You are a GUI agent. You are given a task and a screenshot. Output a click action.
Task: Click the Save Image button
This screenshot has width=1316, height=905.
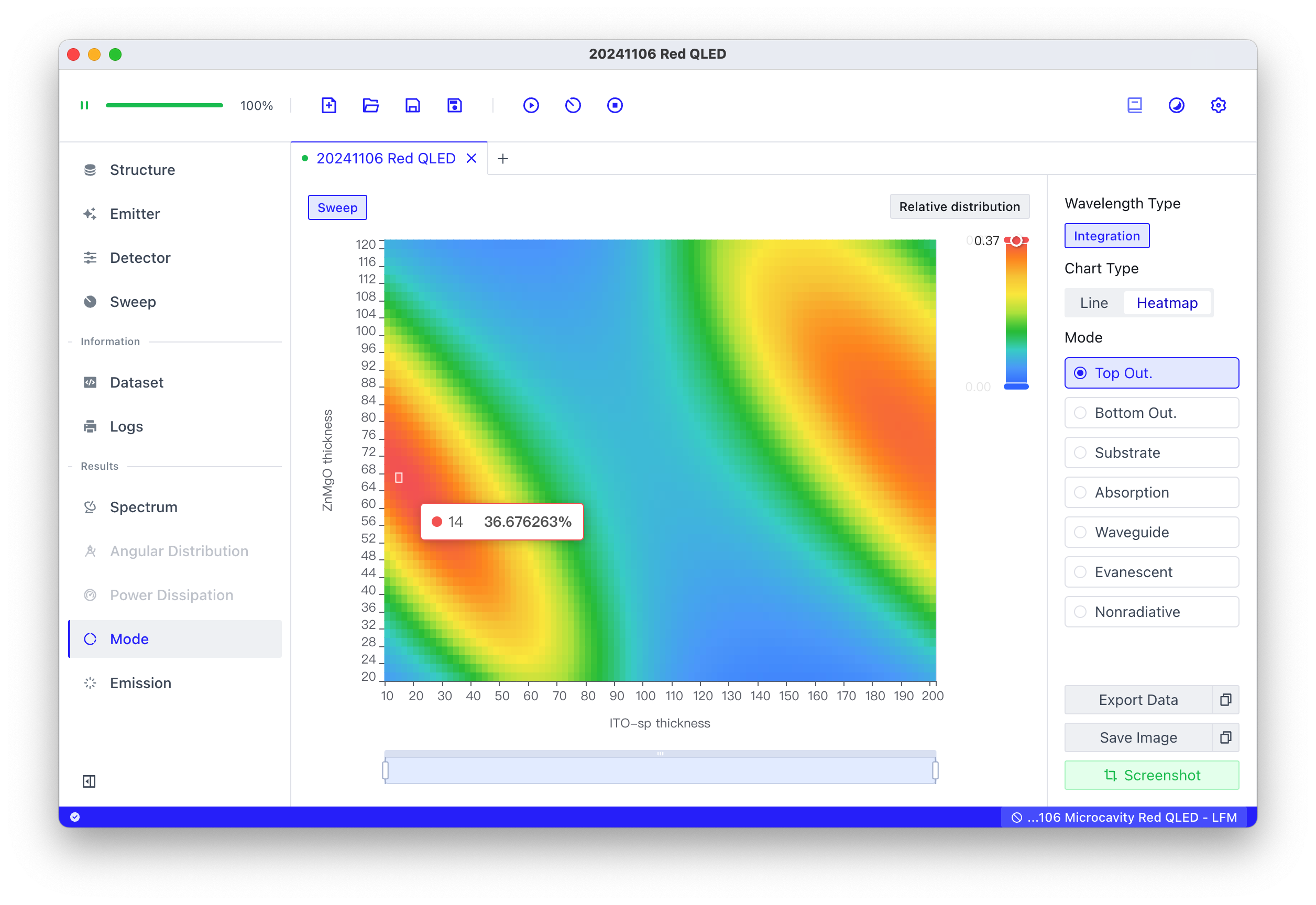pyautogui.click(x=1138, y=738)
